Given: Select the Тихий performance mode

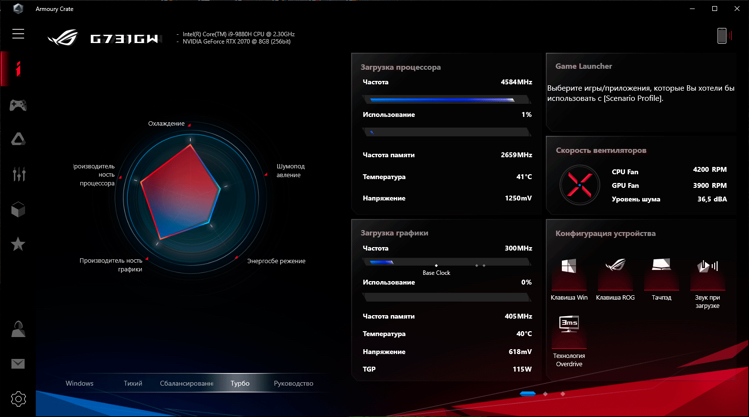Looking at the screenshot, I should (133, 383).
